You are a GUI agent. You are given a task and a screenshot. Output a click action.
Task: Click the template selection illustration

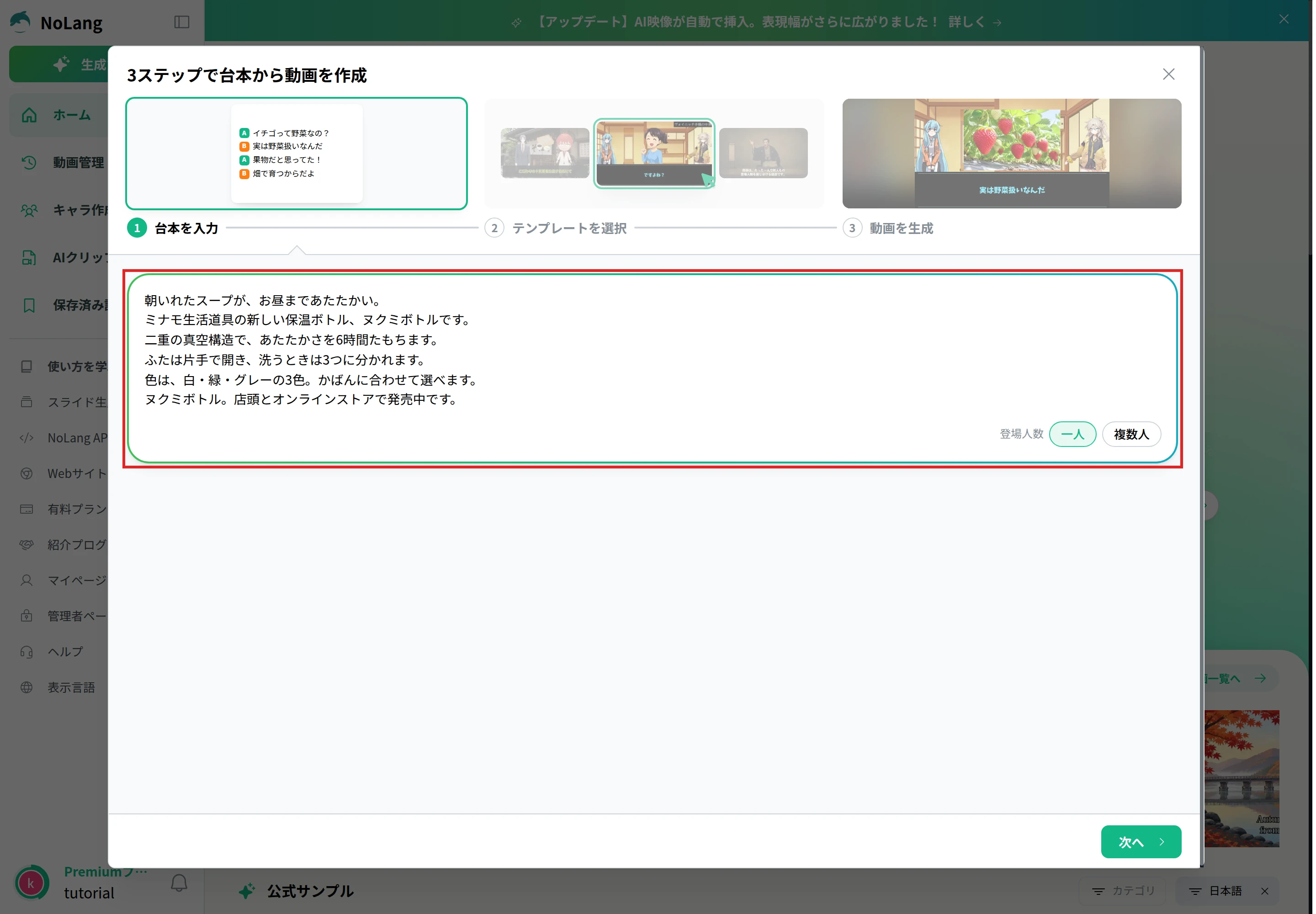click(x=654, y=154)
